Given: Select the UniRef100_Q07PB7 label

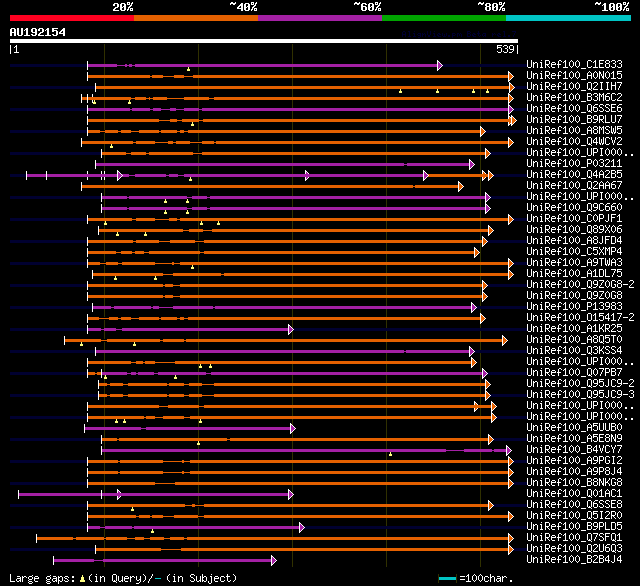Looking at the screenshot, I should click(x=574, y=373).
